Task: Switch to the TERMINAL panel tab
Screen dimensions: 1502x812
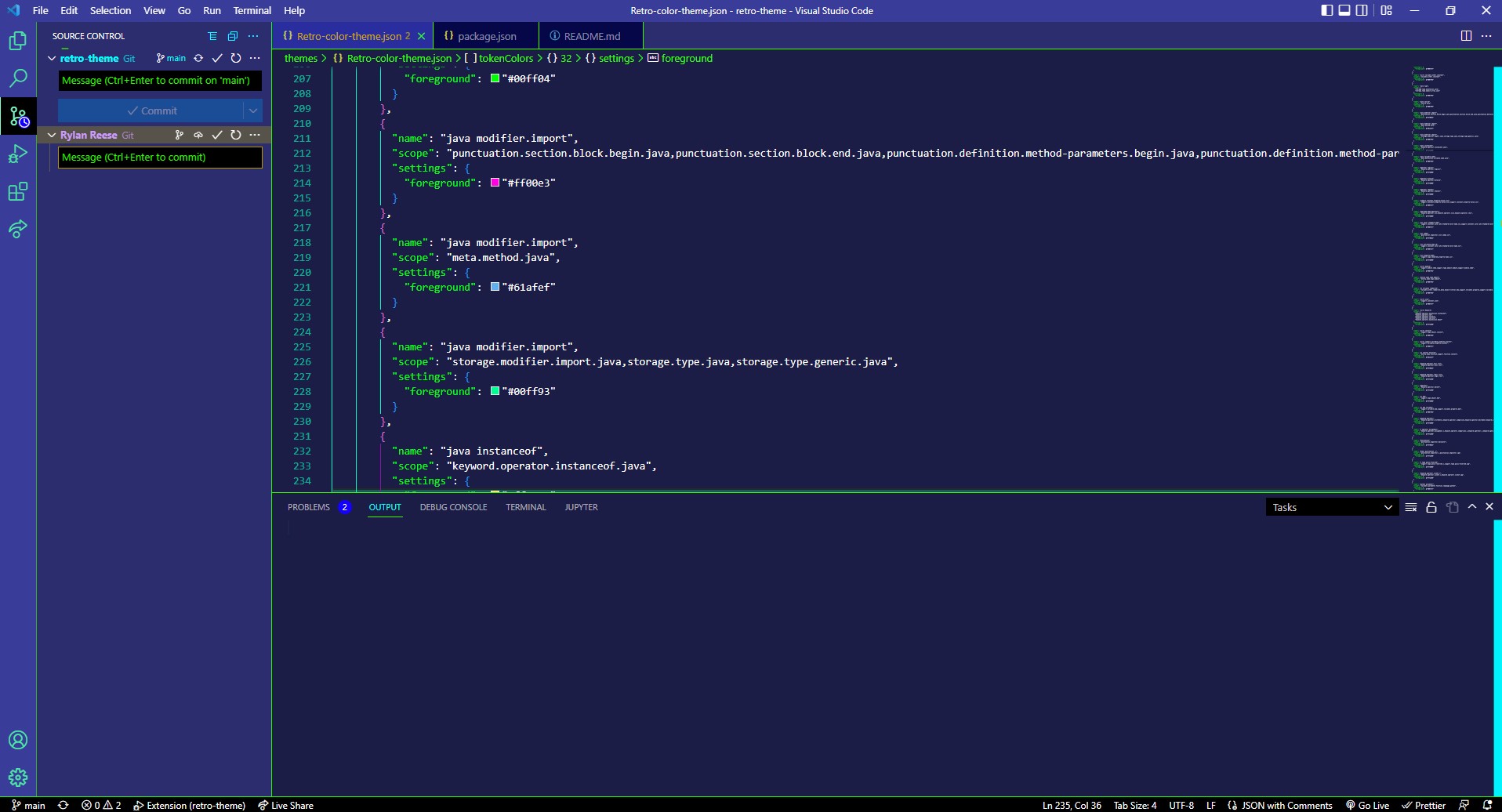Action: (x=525, y=507)
